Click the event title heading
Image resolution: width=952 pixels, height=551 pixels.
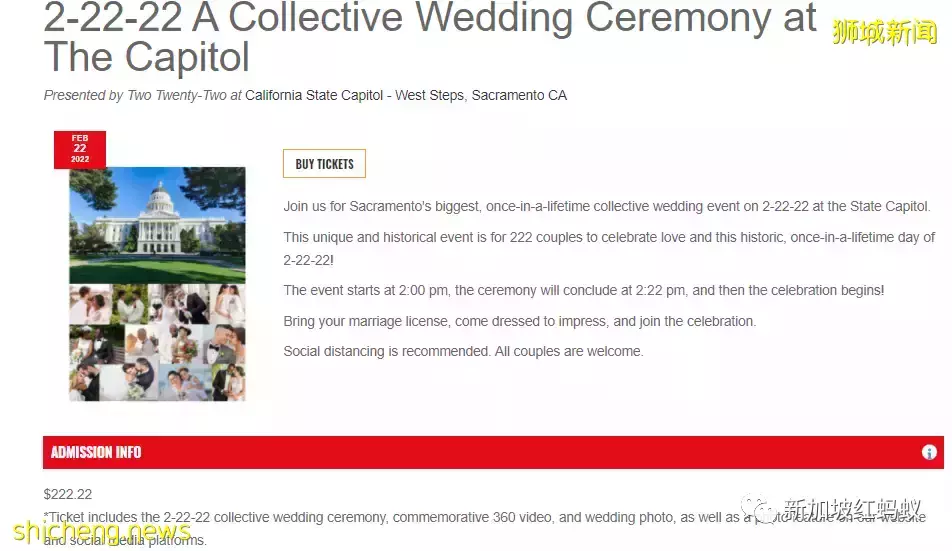[x=430, y=37]
